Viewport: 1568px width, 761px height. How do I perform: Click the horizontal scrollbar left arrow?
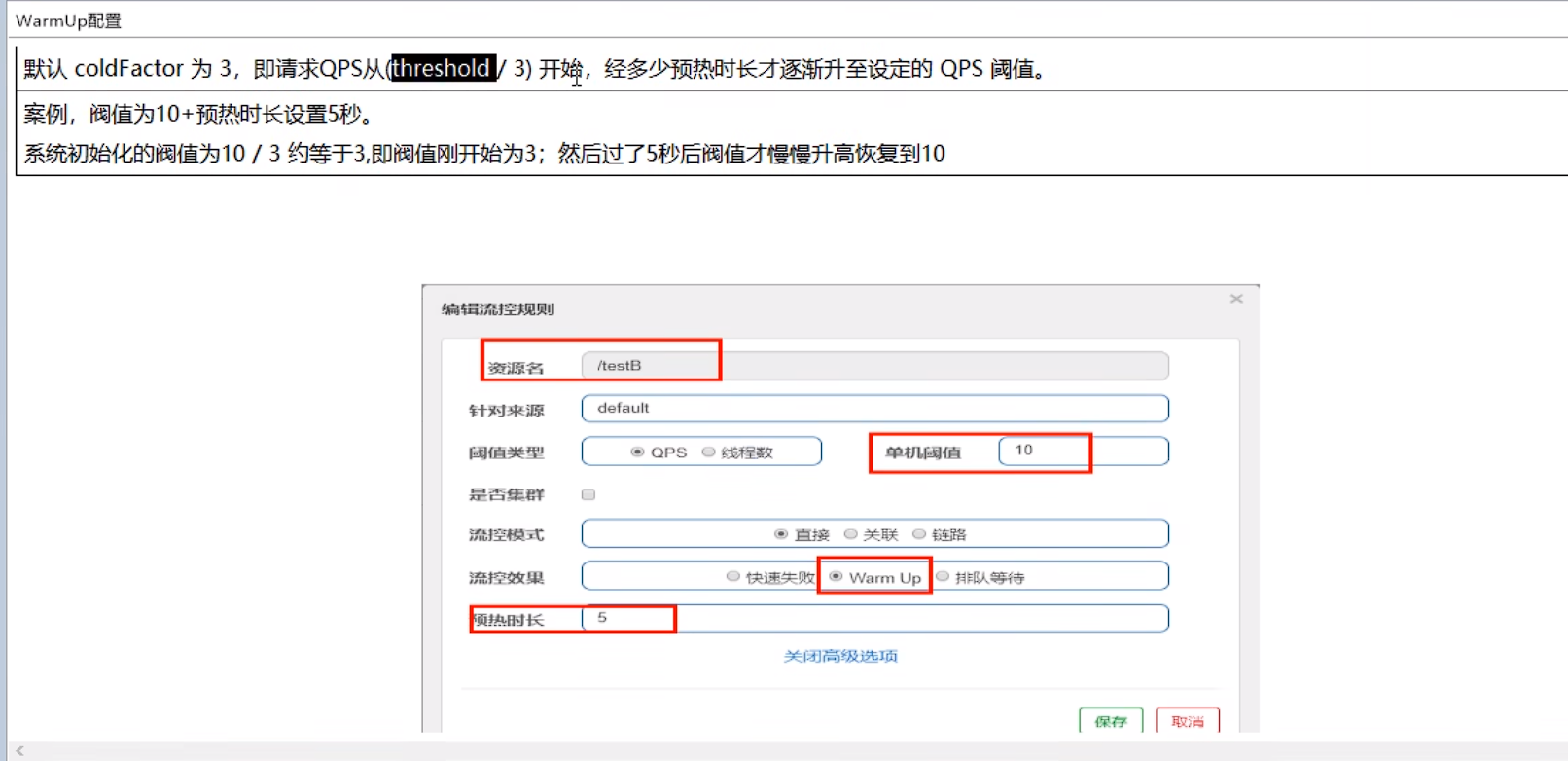[19, 751]
